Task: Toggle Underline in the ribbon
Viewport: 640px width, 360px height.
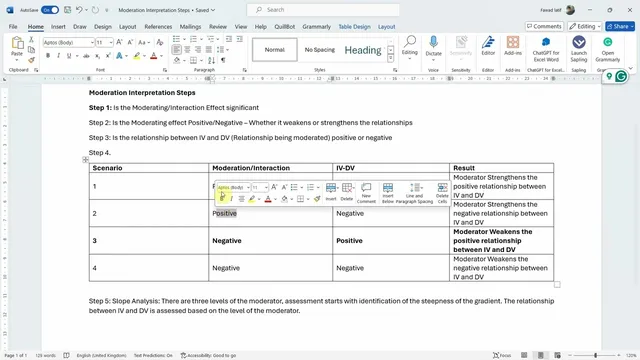Action: point(69,56)
